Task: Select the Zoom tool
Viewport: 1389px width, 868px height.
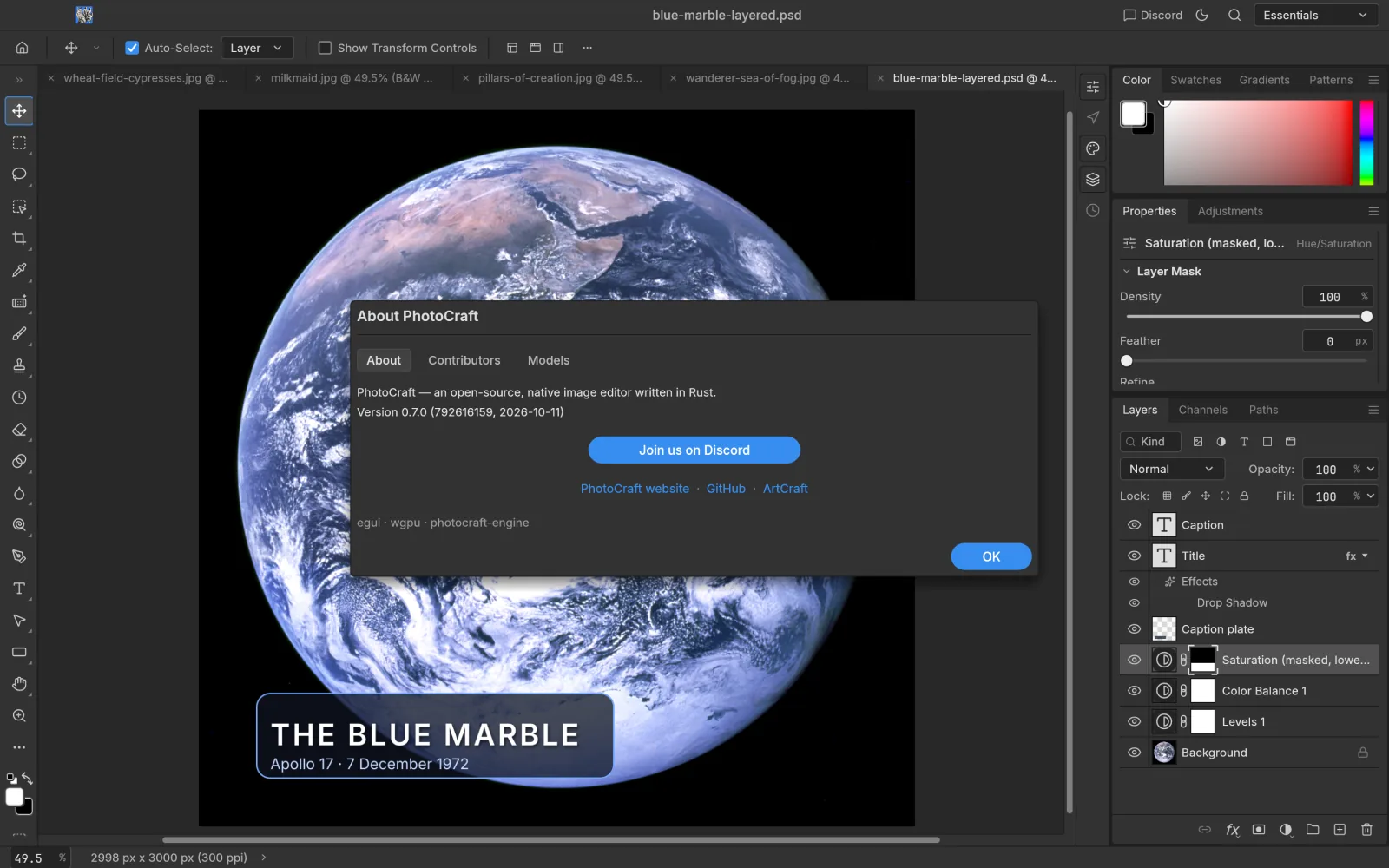Action: tap(19, 716)
